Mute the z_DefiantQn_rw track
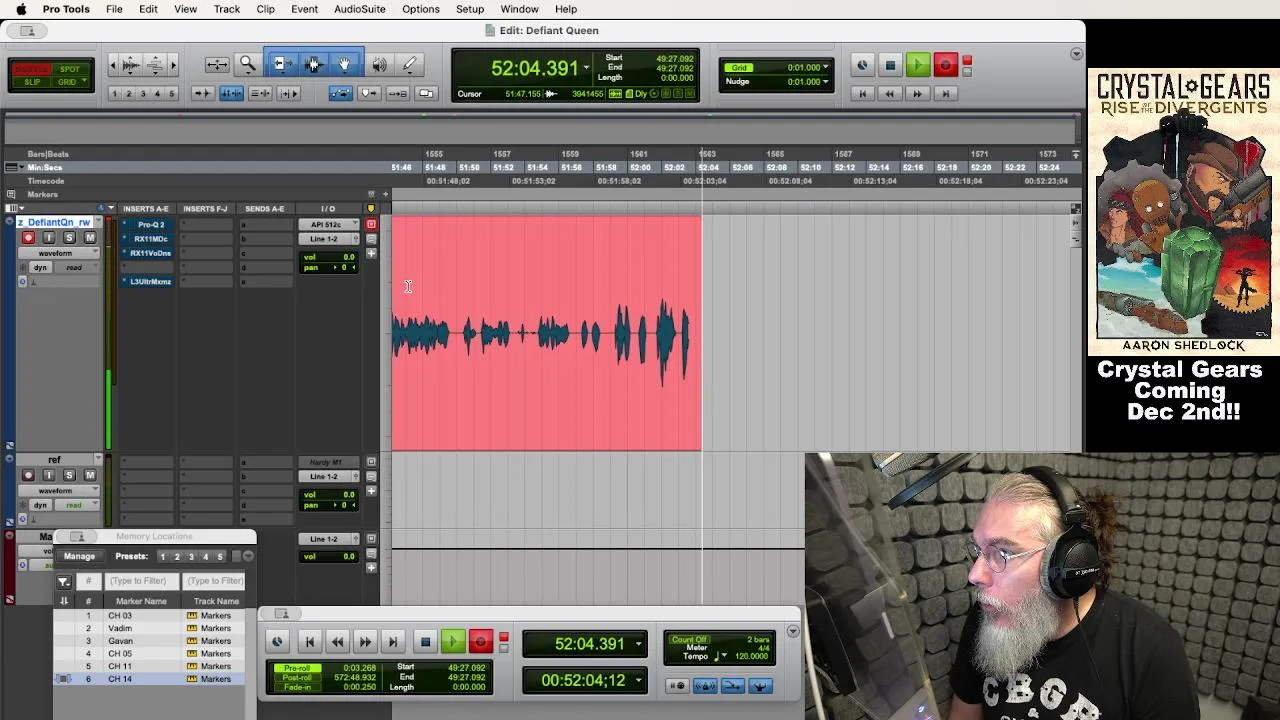This screenshot has height=720, width=1280. click(90, 238)
